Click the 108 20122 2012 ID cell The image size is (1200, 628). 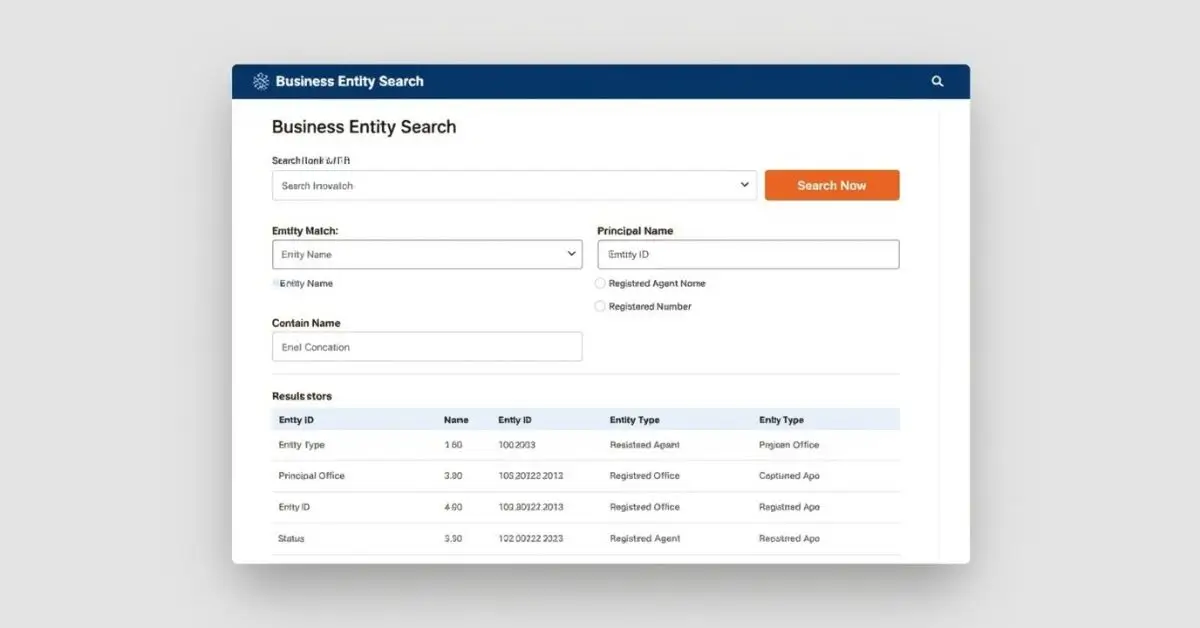click(531, 476)
